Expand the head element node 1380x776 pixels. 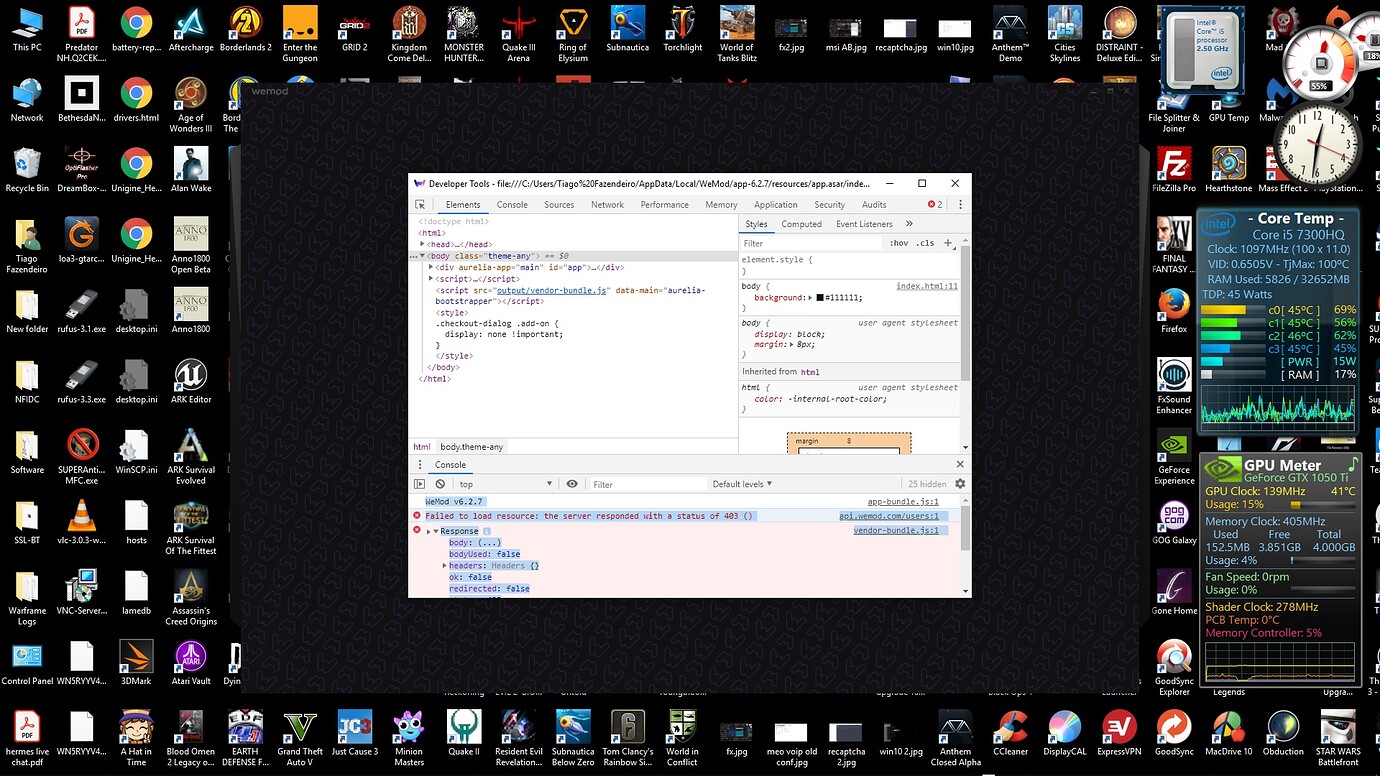click(x=423, y=244)
